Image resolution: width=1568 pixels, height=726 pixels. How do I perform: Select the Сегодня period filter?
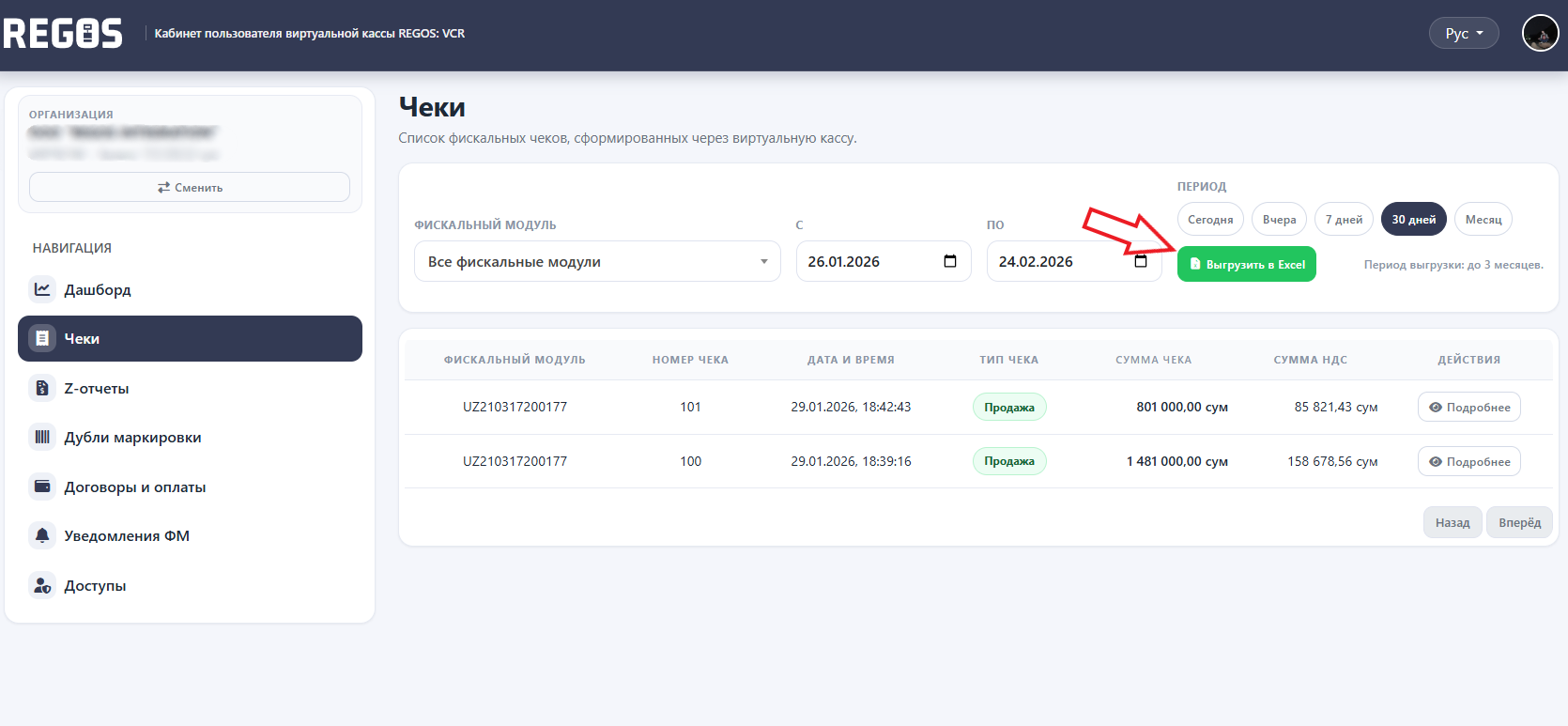(x=1209, y=220)
